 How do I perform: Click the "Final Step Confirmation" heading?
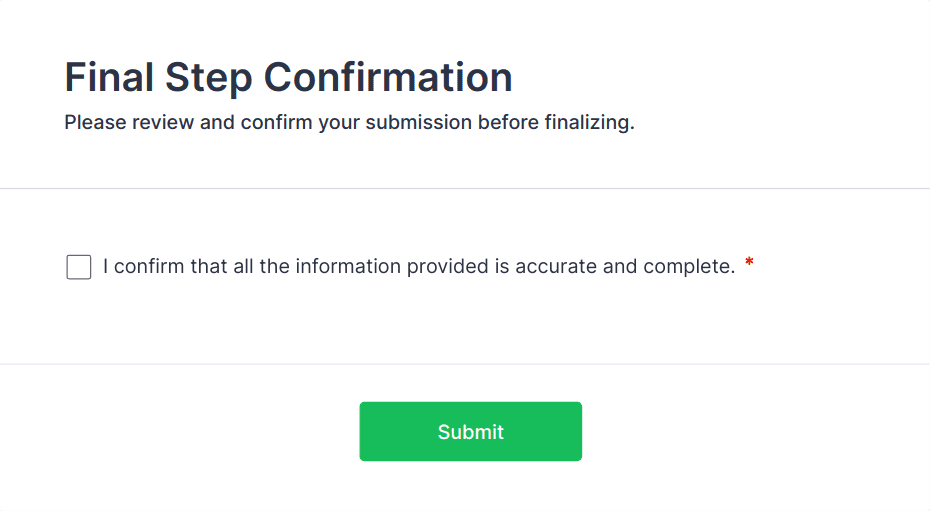pyautogui.click(x=288, y=77)
